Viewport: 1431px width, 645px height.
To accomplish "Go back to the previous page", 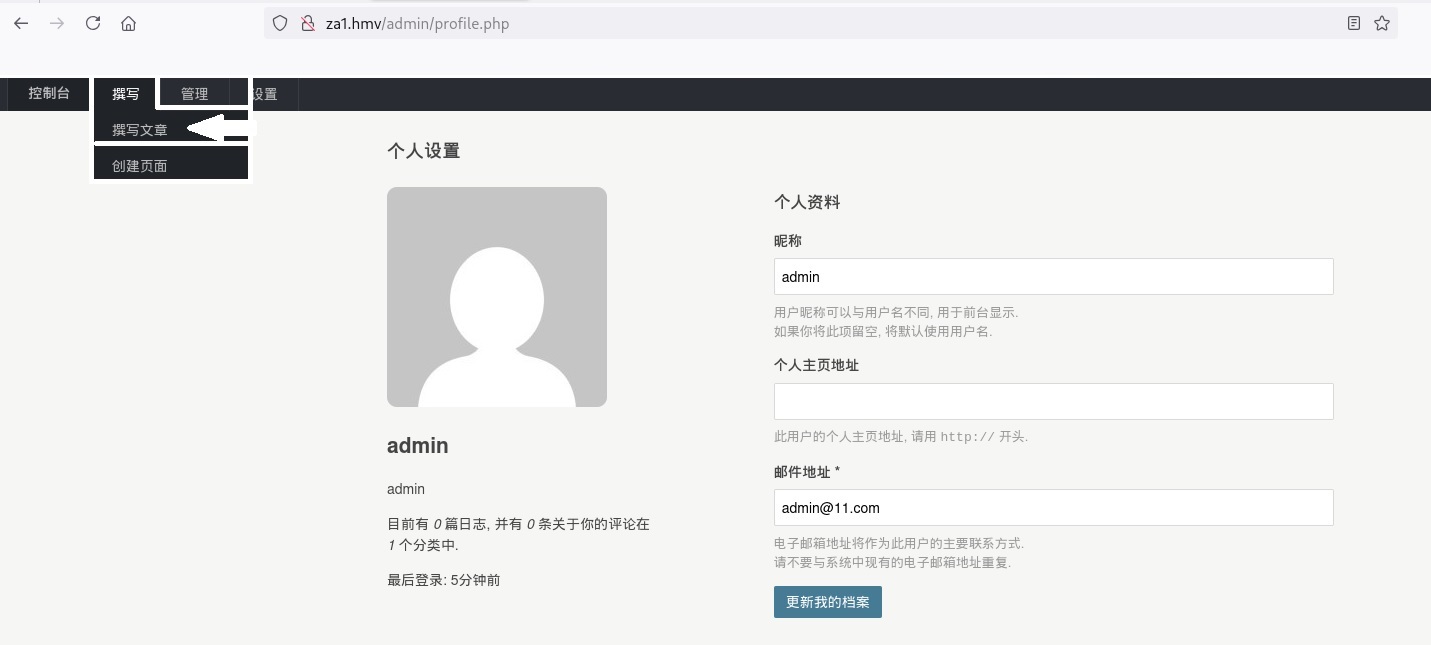I will [21, 23].
